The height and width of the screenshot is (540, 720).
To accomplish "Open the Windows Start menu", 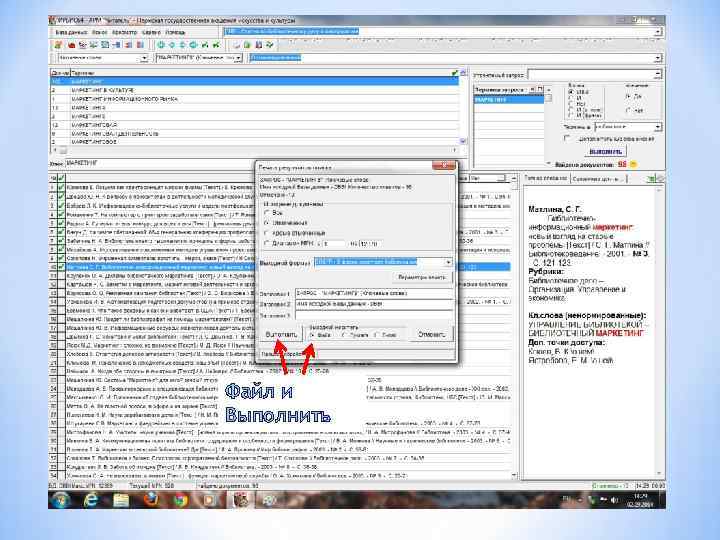I will pos(61,500).
